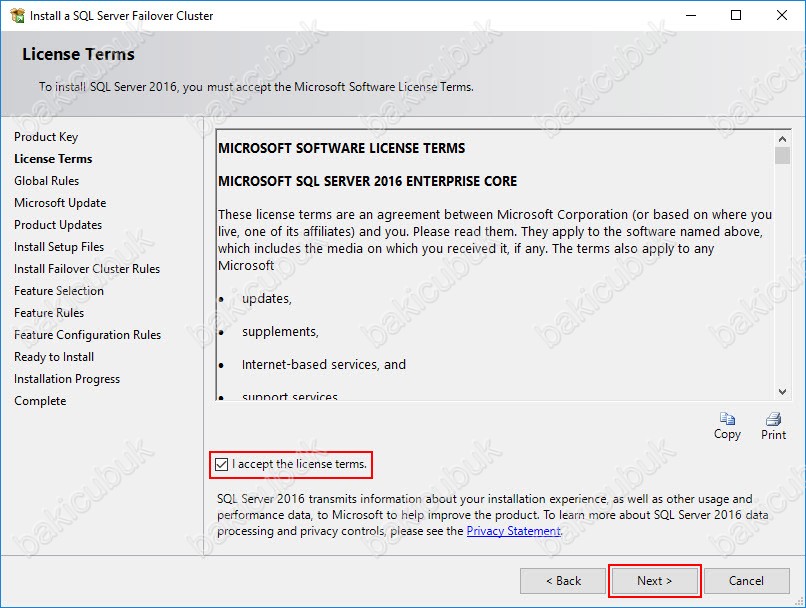
Task: Select the Product Updates step
Action: click(58, 225)
